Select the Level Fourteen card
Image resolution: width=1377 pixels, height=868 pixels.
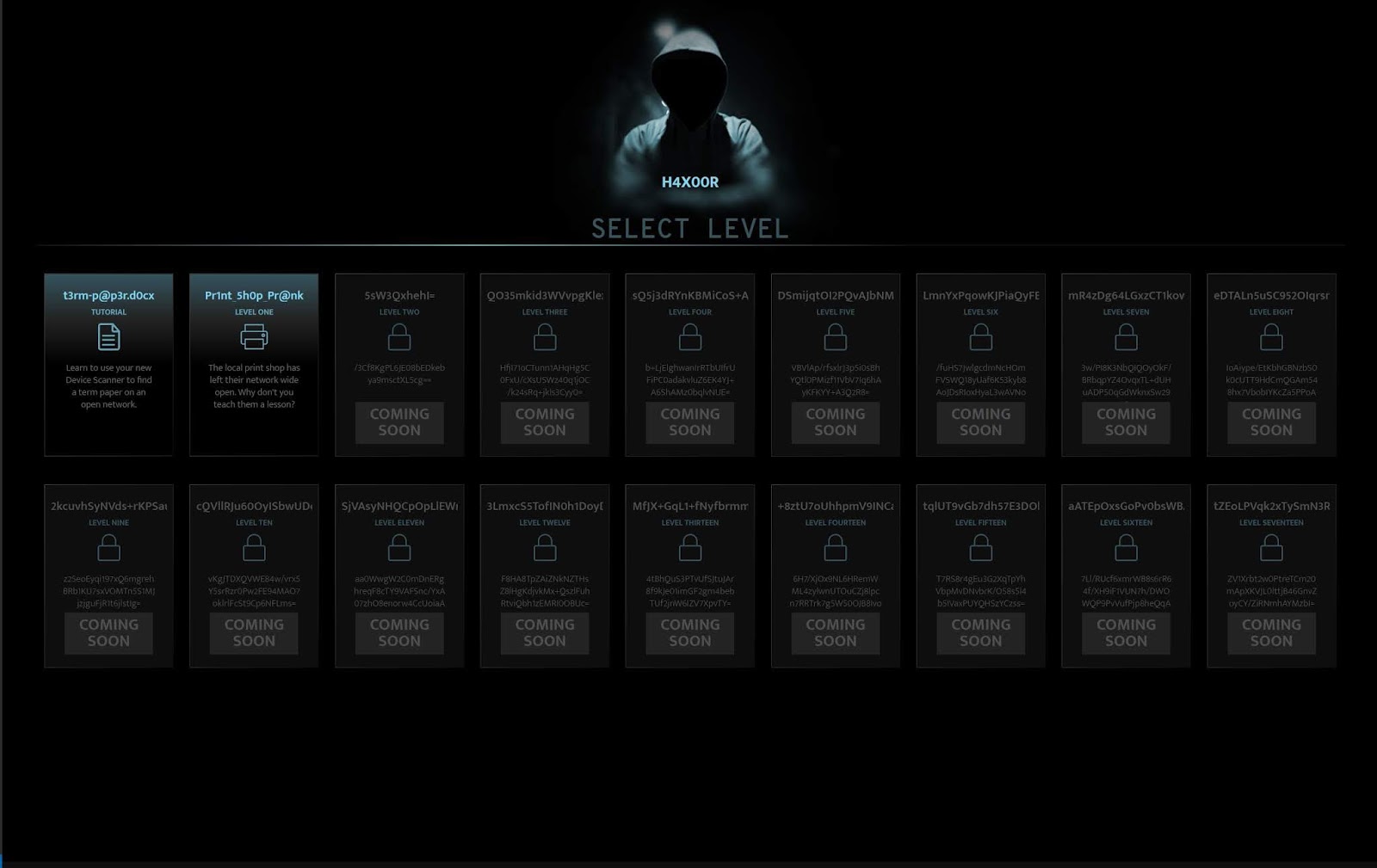pyautogui.click(x=835, y=574)
